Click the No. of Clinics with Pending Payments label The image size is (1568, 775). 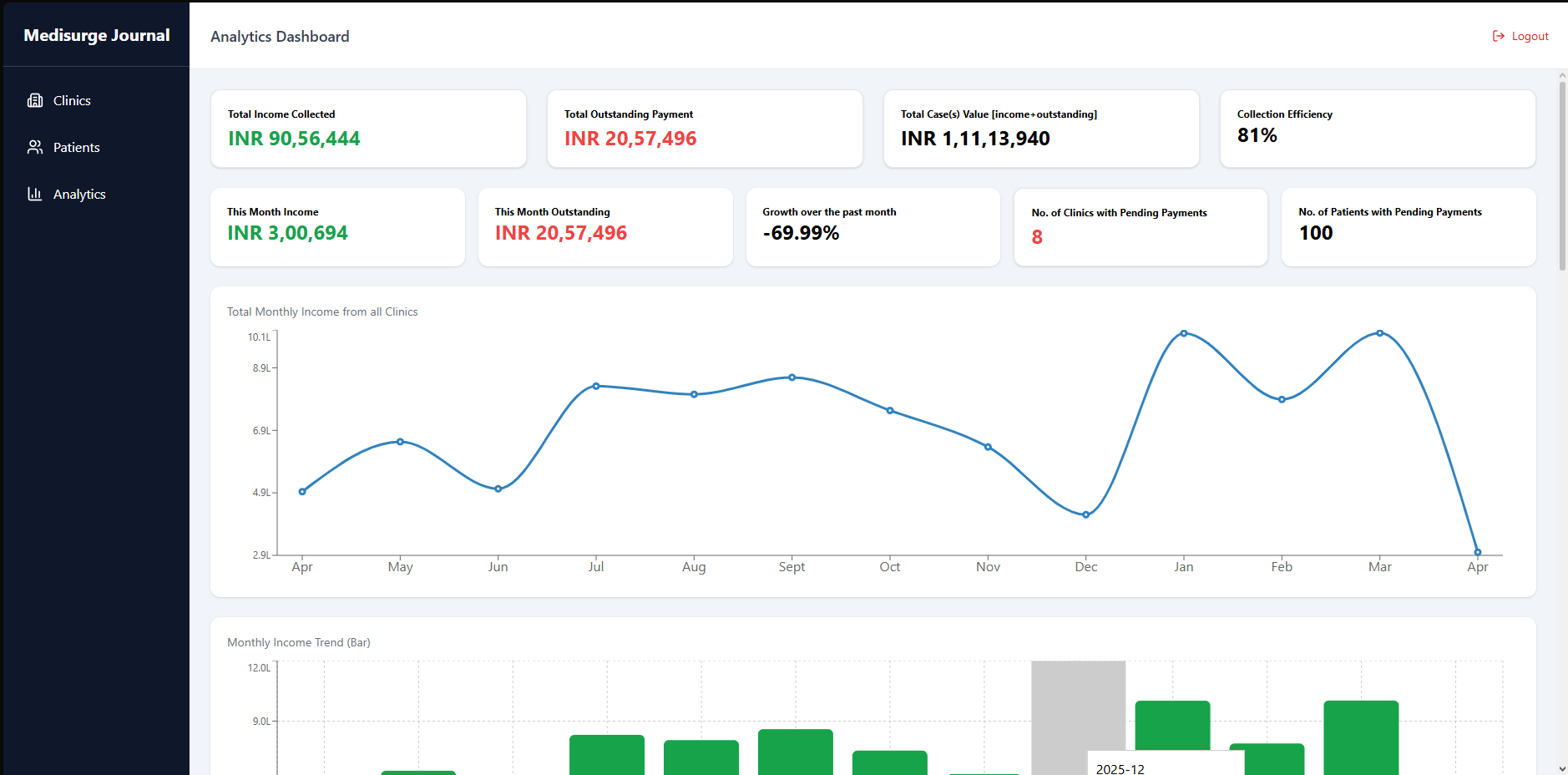[1119, 213]
